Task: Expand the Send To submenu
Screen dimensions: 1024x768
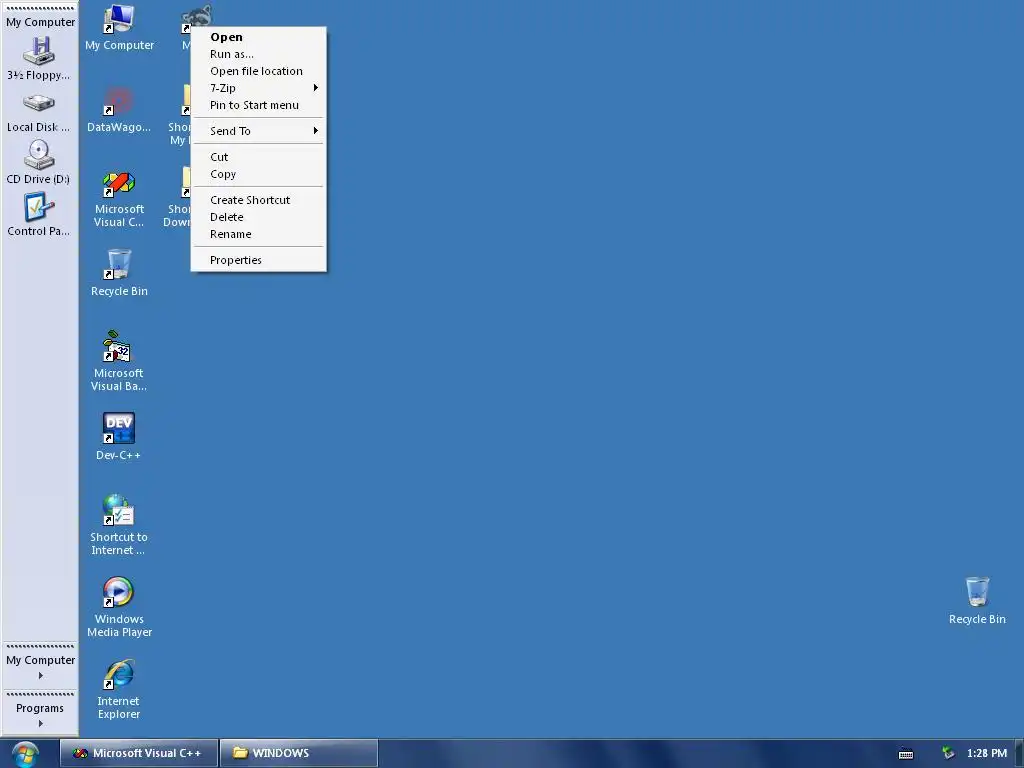Action: (259, 131)
